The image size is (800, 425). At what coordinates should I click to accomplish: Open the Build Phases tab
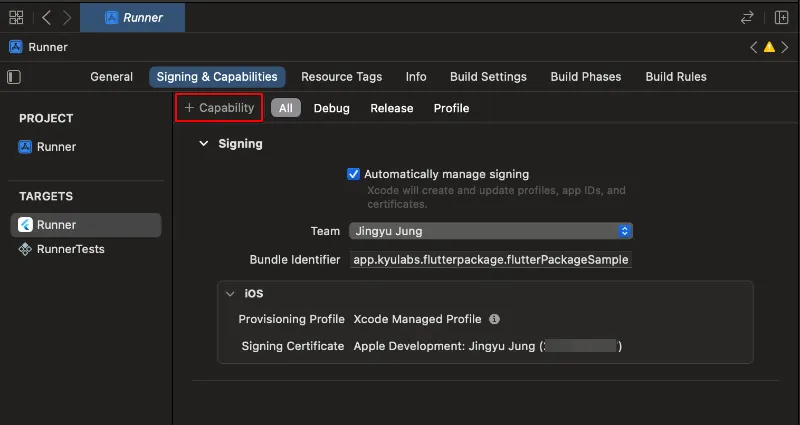click(x=585, y=77)
